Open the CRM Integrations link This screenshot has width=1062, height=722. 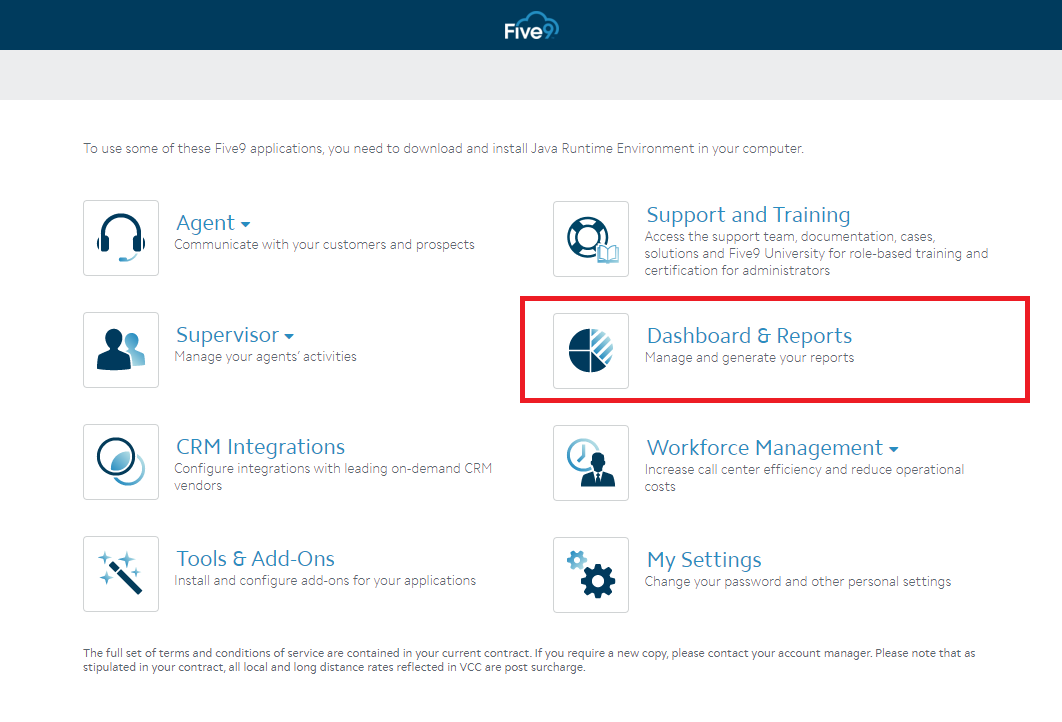pos(260,447)
